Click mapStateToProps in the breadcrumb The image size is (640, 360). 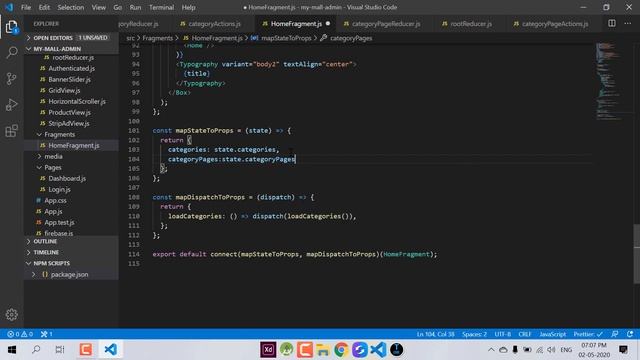tap(286, 38)
